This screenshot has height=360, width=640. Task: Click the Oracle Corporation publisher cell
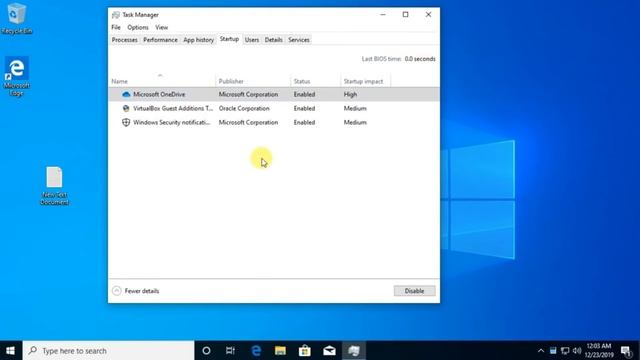coord(244,109)
